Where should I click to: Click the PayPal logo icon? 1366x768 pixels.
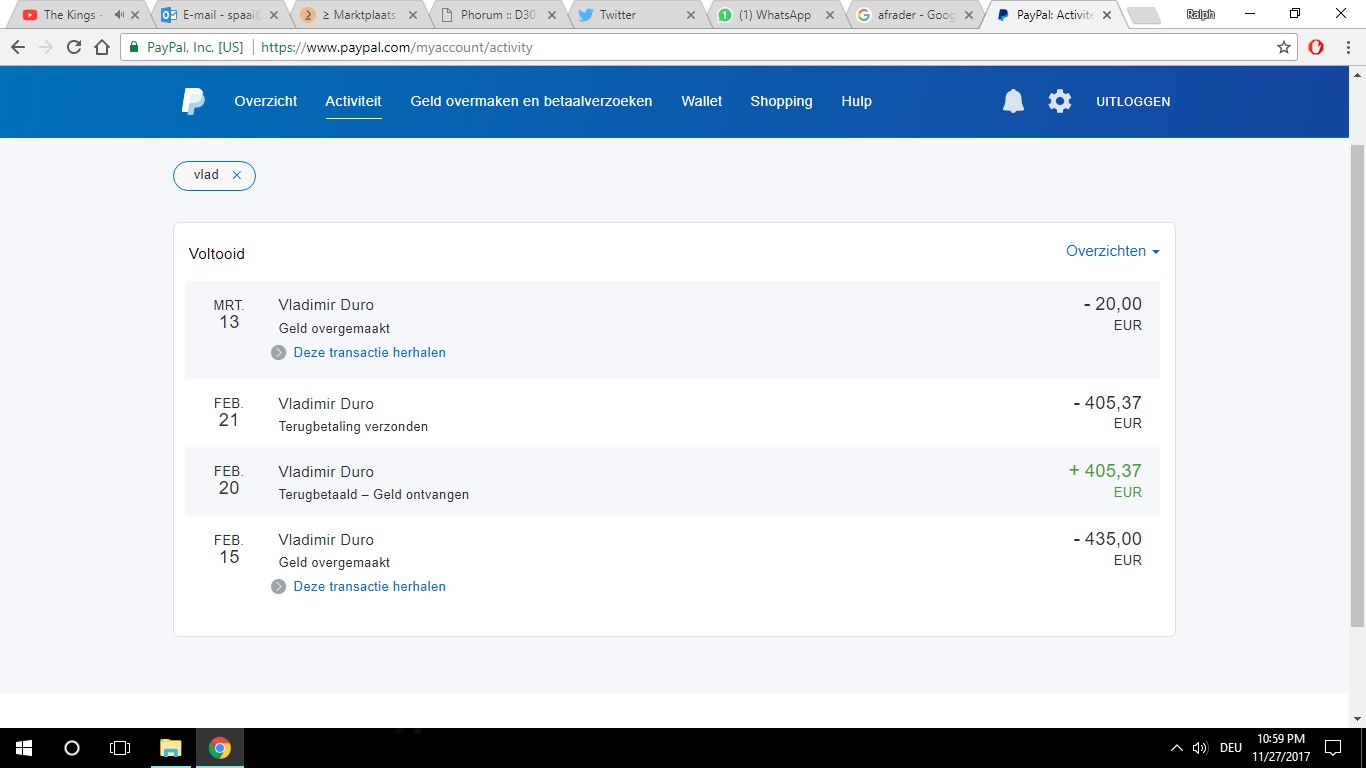[x=193, y=101]
